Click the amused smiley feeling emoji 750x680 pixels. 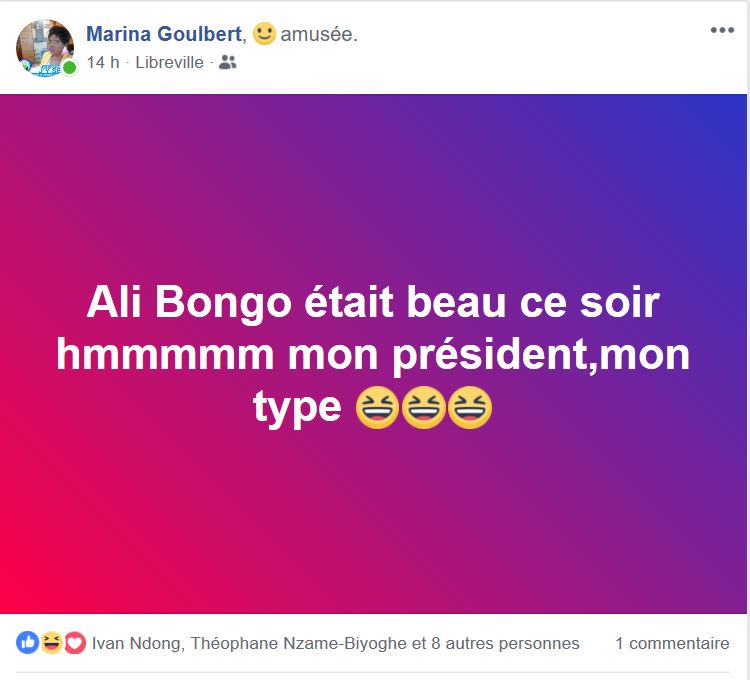264,34
